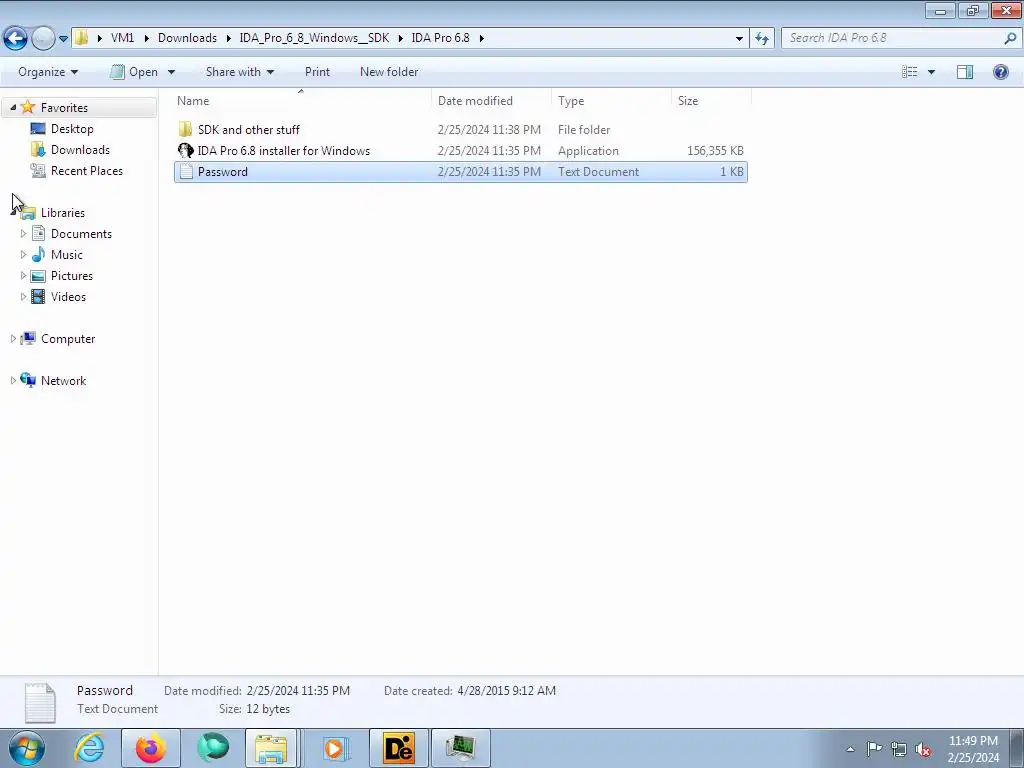Expand the Music library arrow
This screenshot has width=1024, height=768.
click(x=24, y=254)
